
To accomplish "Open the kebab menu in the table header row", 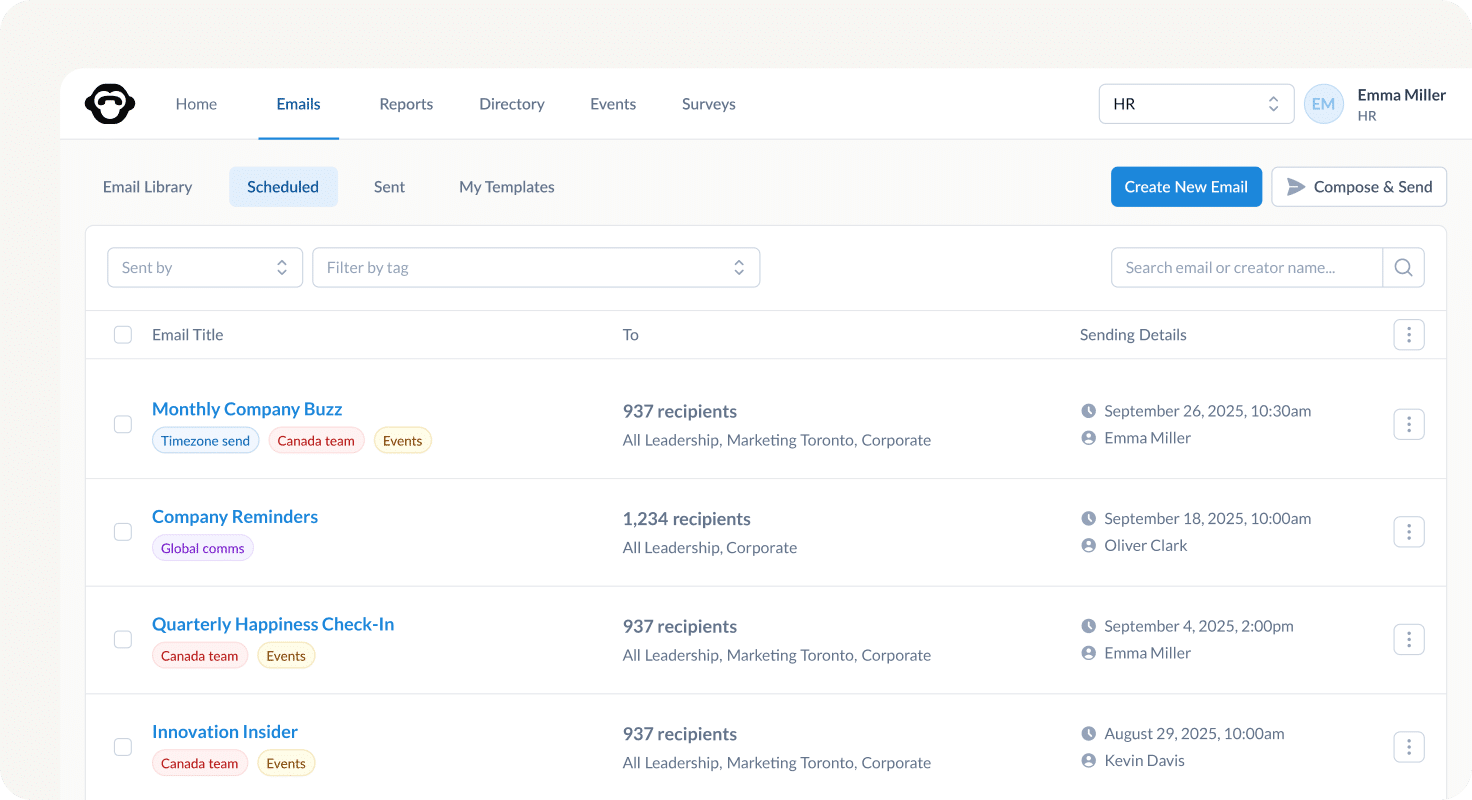I will 1409,334.
